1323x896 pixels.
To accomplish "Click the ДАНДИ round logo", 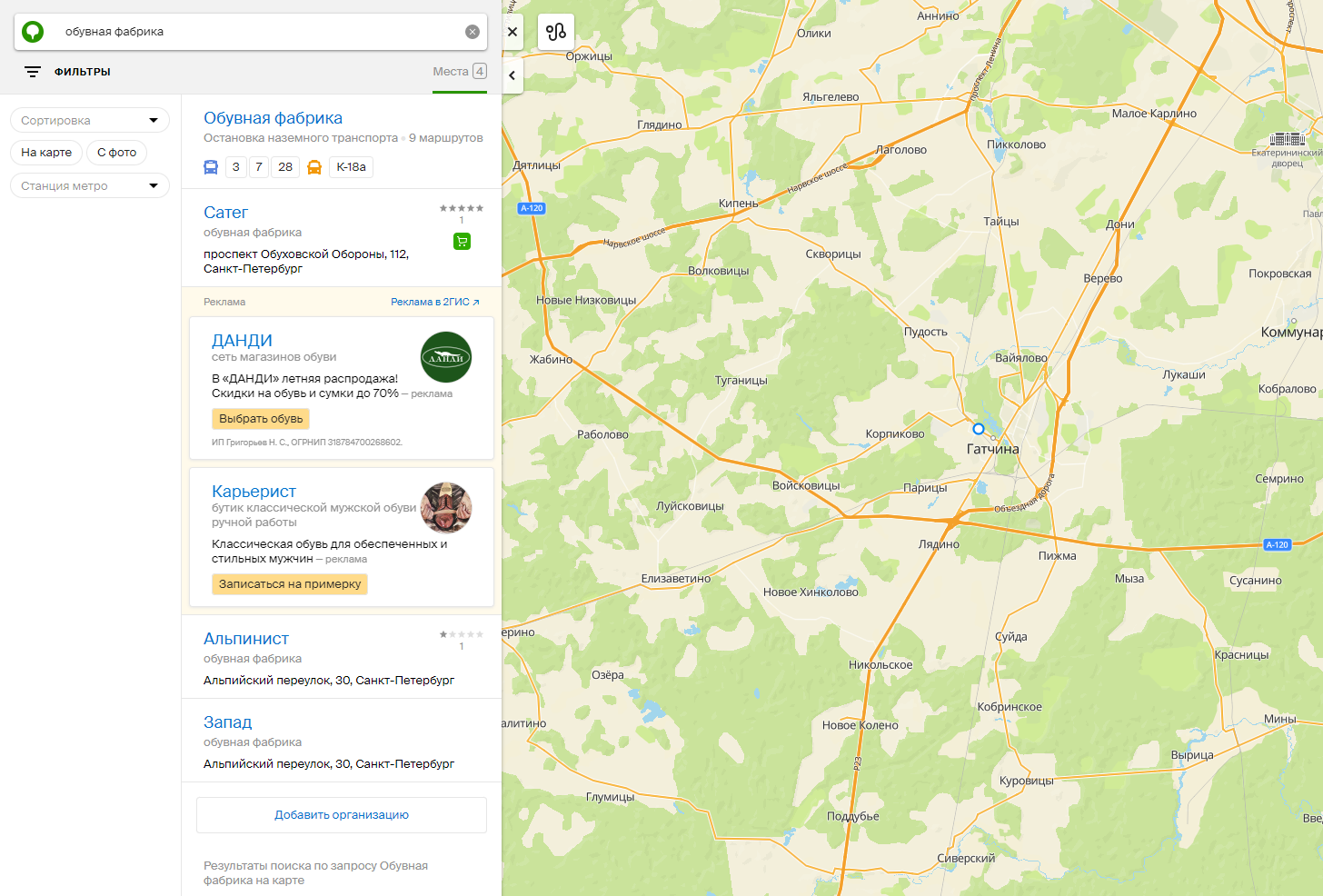I will (446, 357).
